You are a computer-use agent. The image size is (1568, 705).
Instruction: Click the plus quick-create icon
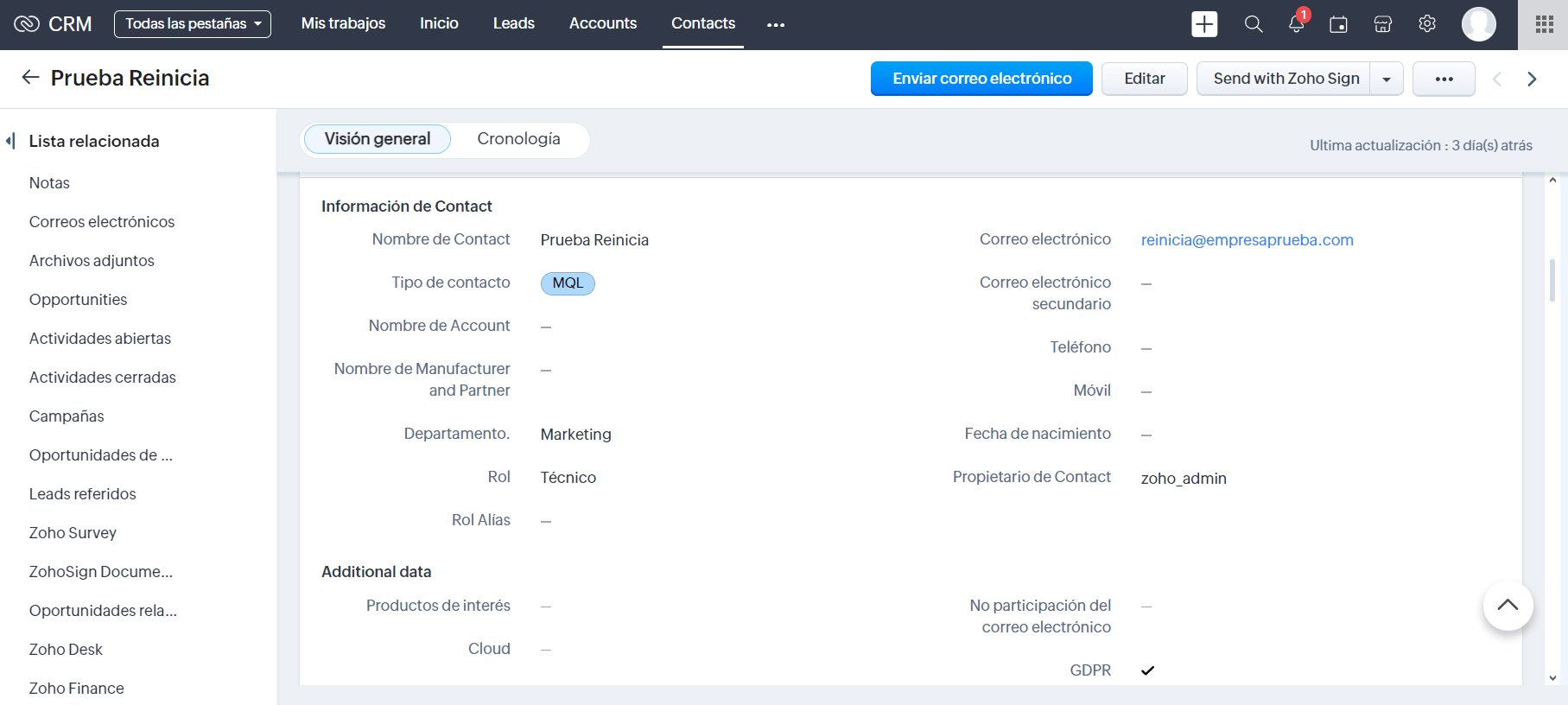[x=1204, y=24]
